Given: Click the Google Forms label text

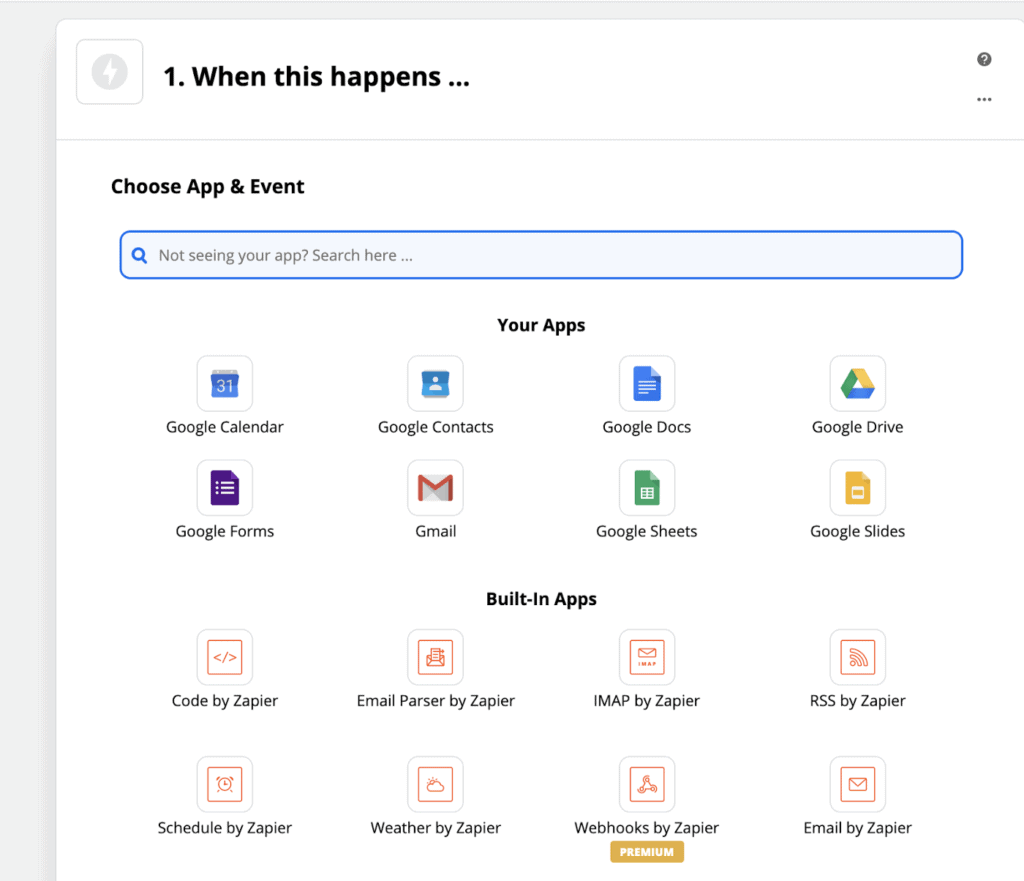Looking at the screenshot, I should (x=225, y=532).
